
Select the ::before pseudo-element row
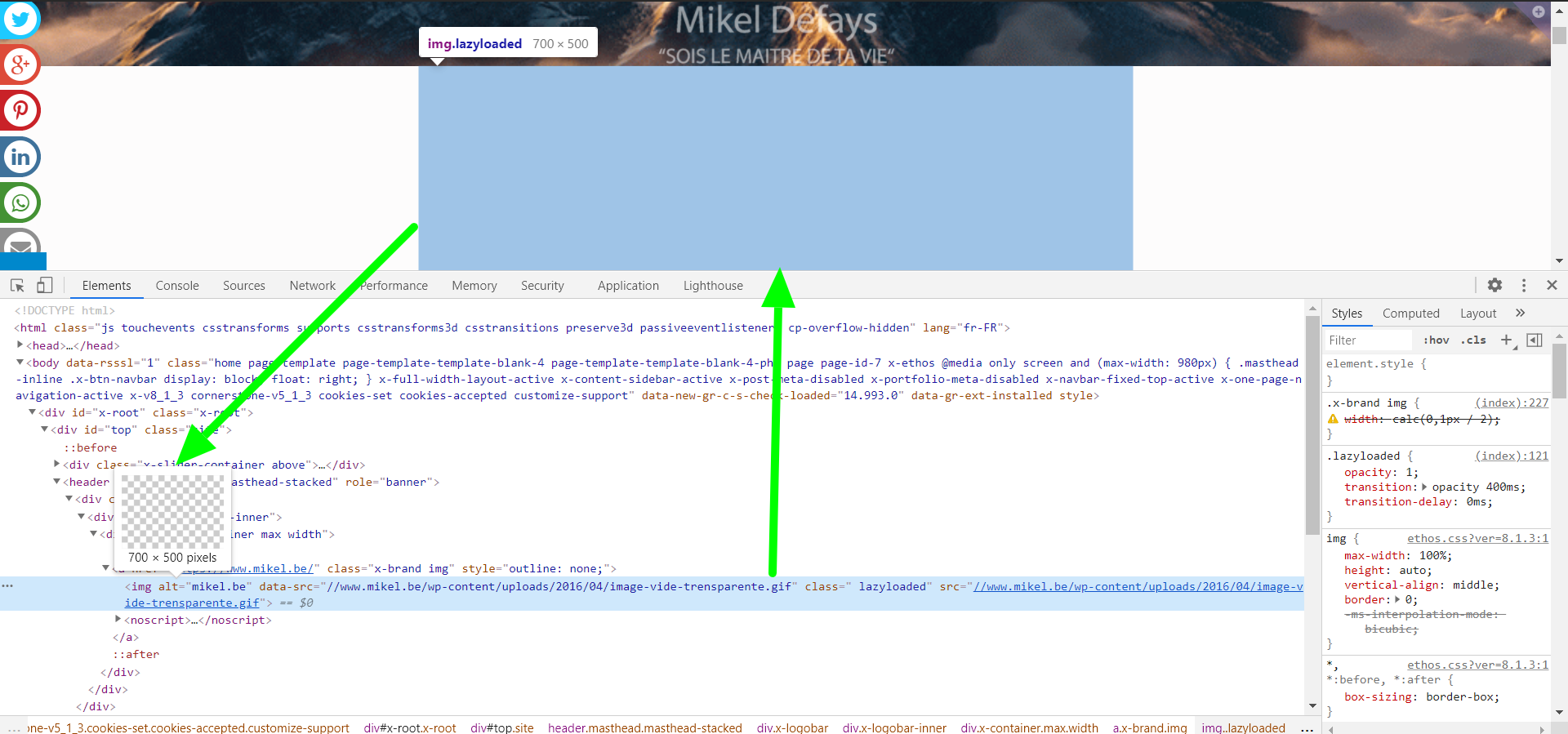[x=91, y=447]
